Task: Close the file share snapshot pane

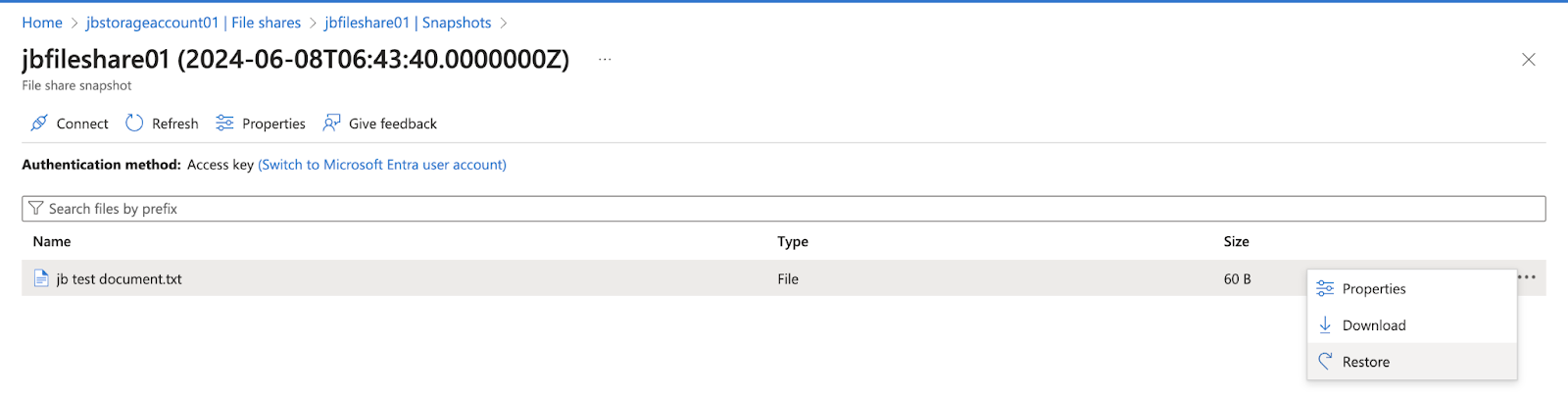Action: 1528,60
